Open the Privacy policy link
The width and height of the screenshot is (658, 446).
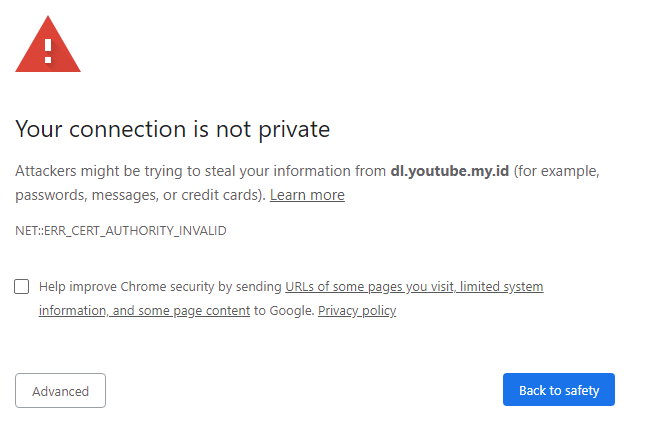[357, 311]
